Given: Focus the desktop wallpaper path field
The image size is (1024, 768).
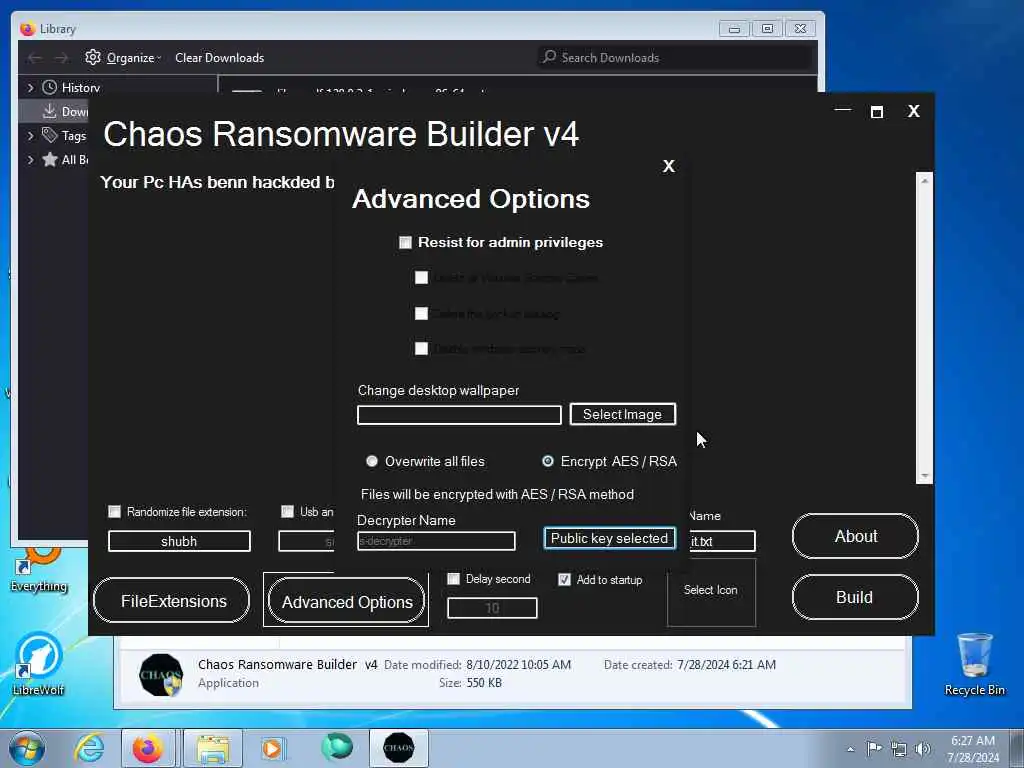Looking at the screenshot, I should (459, 415).
